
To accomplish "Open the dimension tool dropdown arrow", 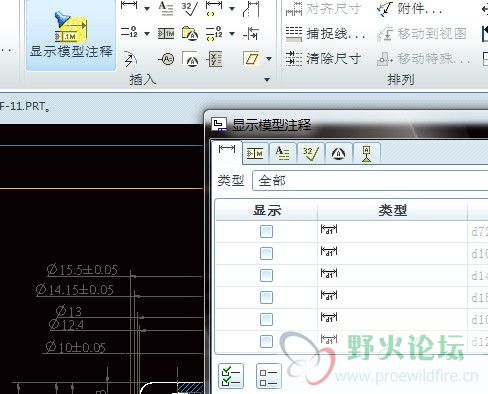I will (147, 8).
